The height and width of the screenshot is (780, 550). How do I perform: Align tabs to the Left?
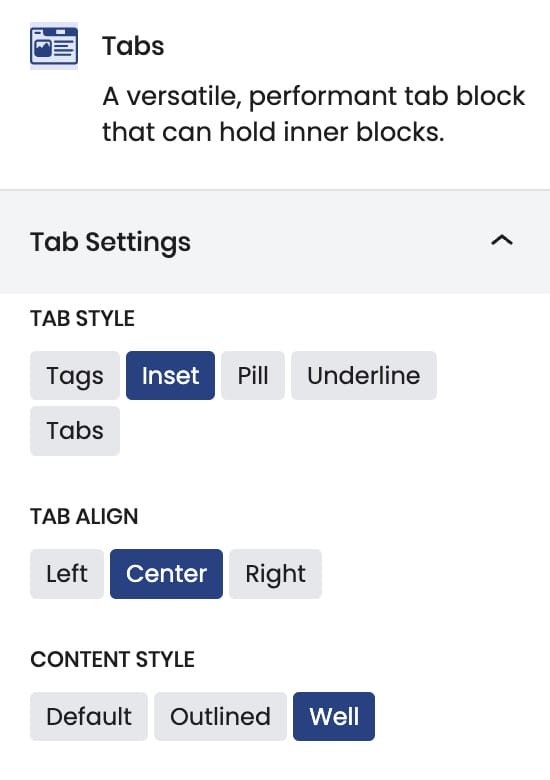click(67, 574)
